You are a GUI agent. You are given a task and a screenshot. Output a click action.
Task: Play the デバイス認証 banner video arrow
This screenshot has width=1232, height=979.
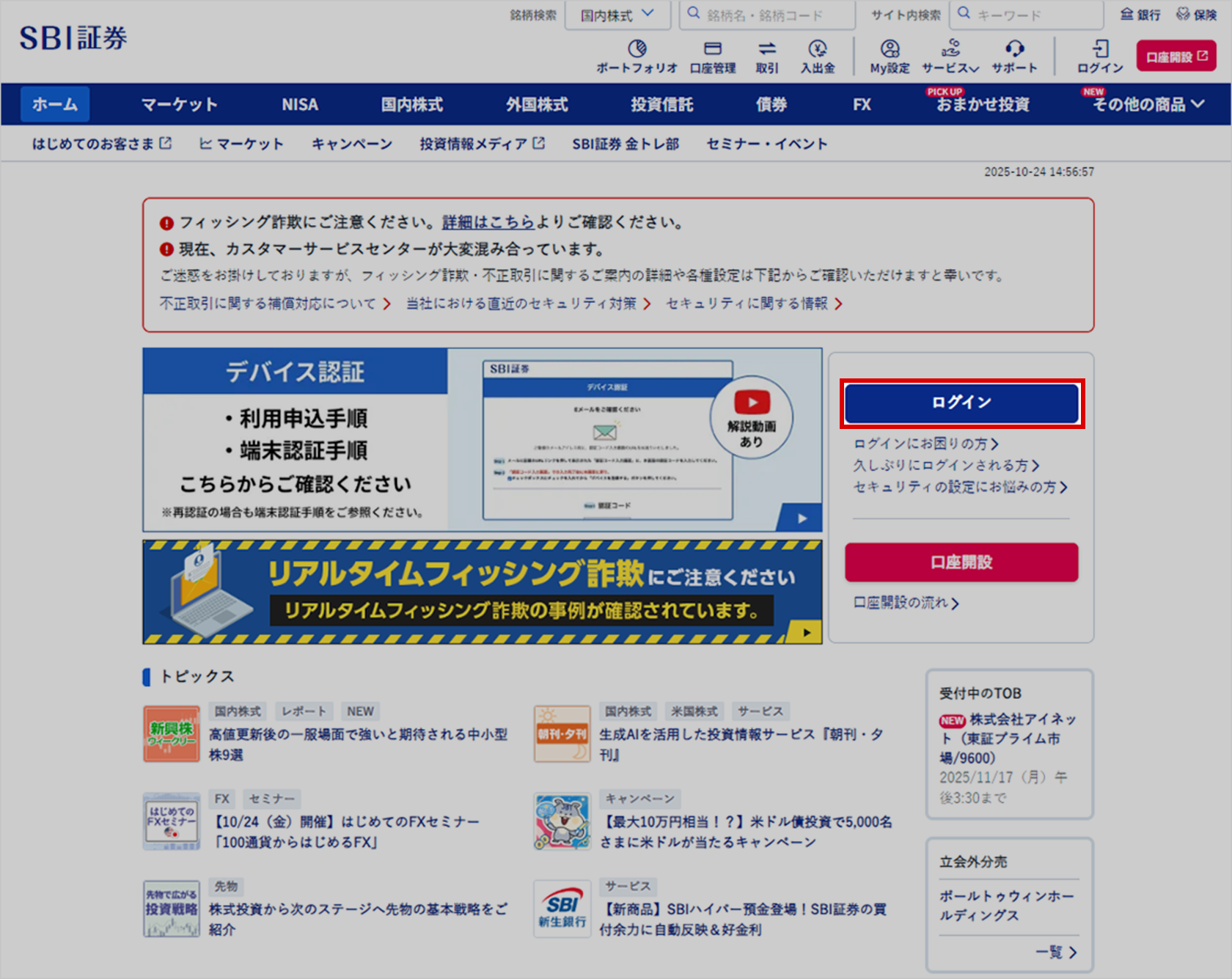tap(802, 518)
